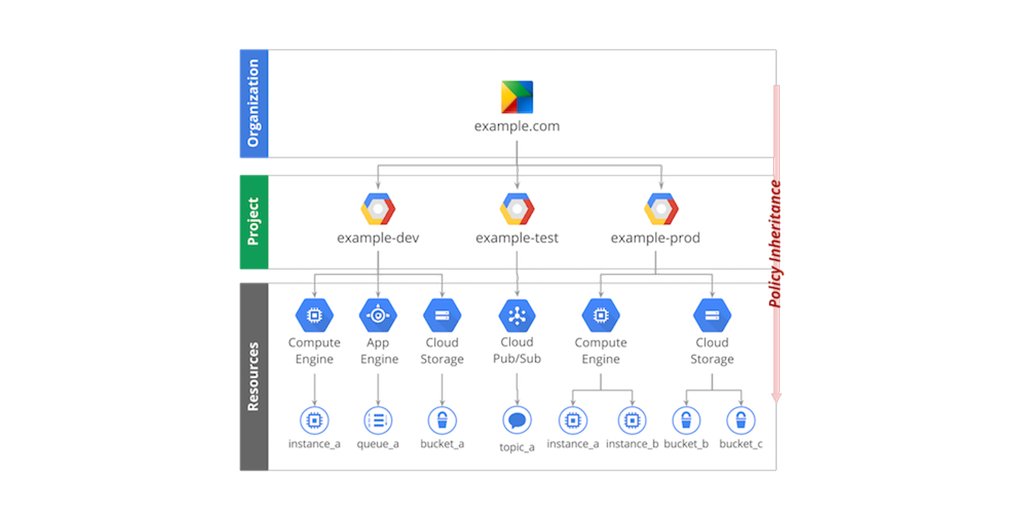This screenshot has width=1024, height=512.
Task: Select instance_a chip icon beside instance_b
Action: [573, 421]
